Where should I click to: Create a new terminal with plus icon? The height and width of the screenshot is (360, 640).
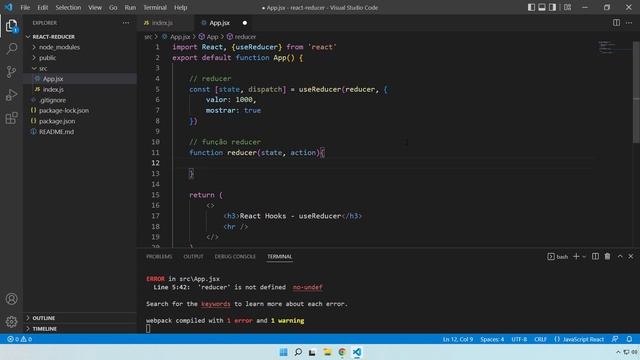576,256
